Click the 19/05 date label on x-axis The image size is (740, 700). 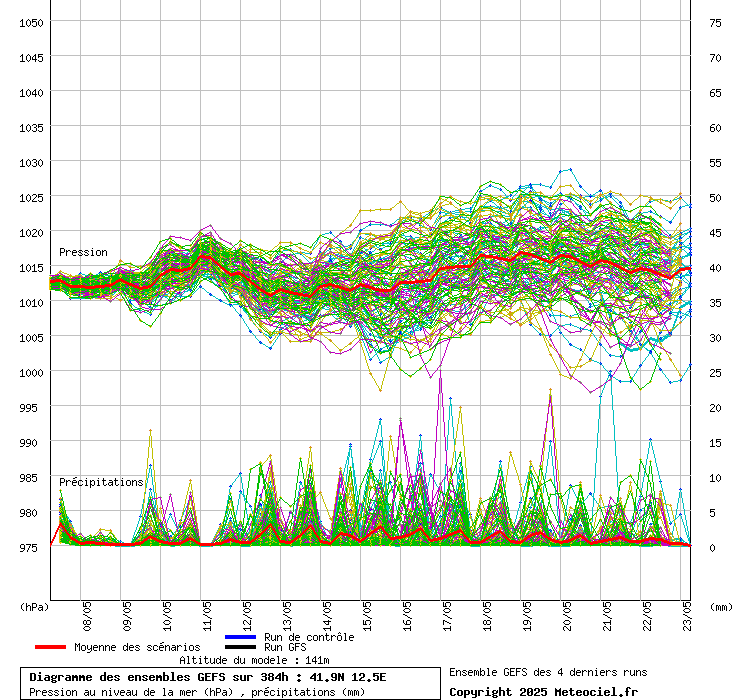pyautogui.click(x=527, y=616)
